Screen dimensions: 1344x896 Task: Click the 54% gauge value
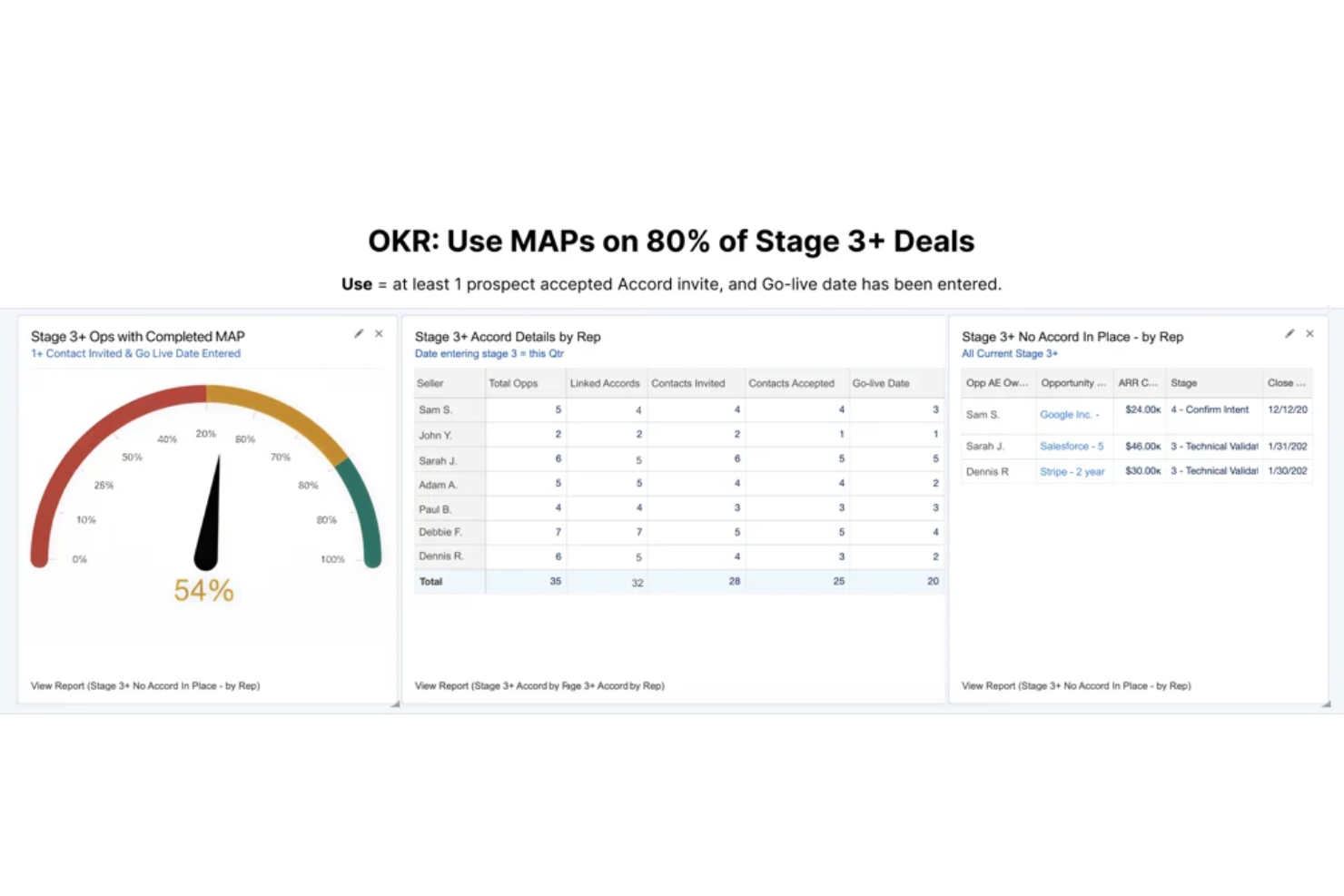[203, 591]
